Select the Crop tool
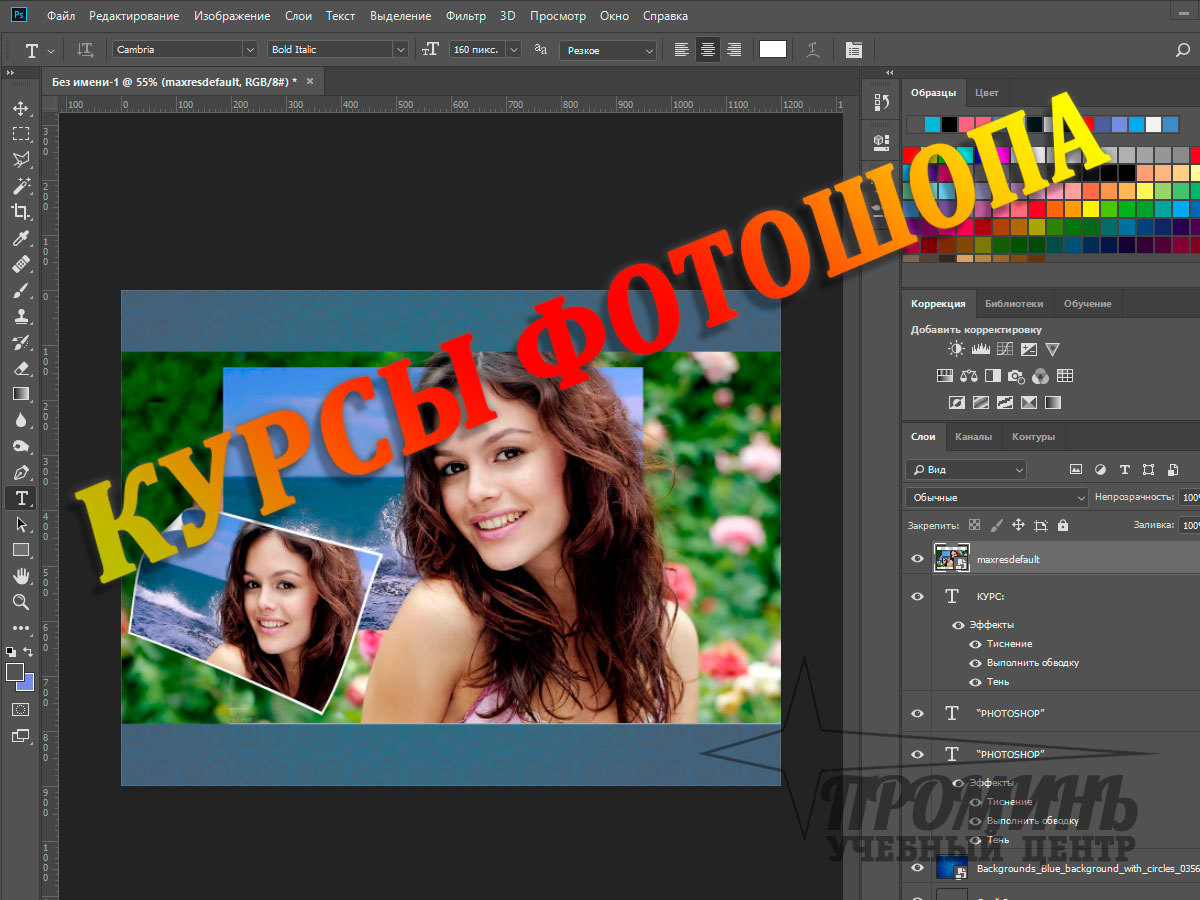The image size is (1200, 900). click(x=21, y=212)
